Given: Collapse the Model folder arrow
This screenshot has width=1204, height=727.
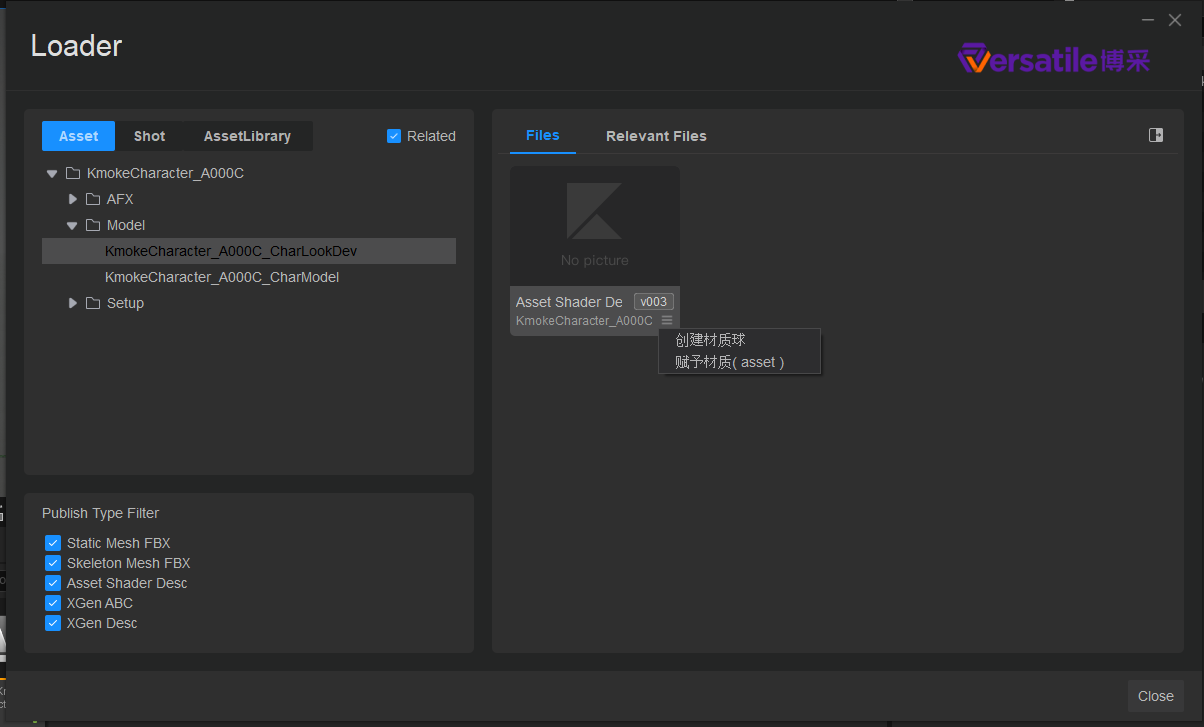Looking at the screenshot, I should click(x=72, y=225).
